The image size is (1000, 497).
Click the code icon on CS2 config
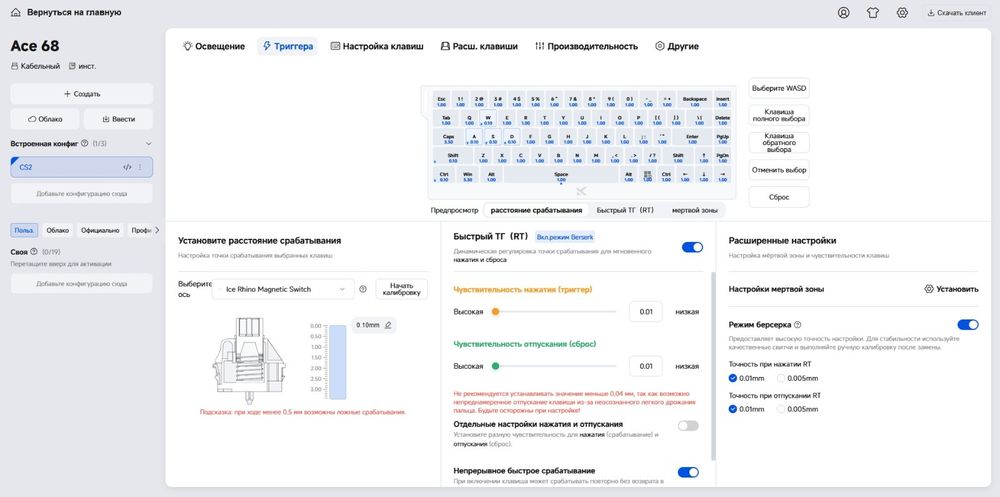127,167
